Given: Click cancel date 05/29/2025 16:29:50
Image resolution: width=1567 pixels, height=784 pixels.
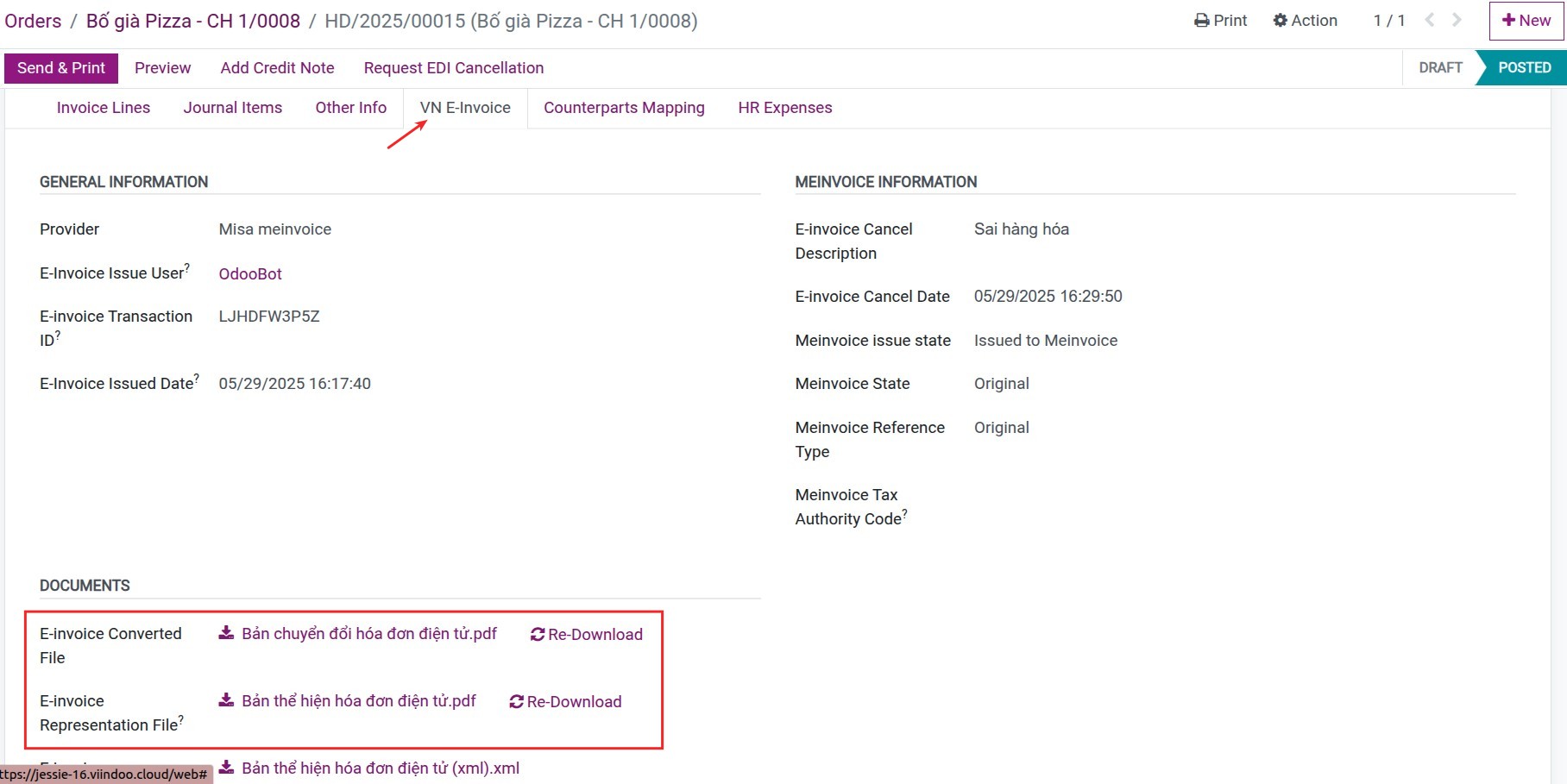Looking at the screenshot, I should click(1048, 297).
